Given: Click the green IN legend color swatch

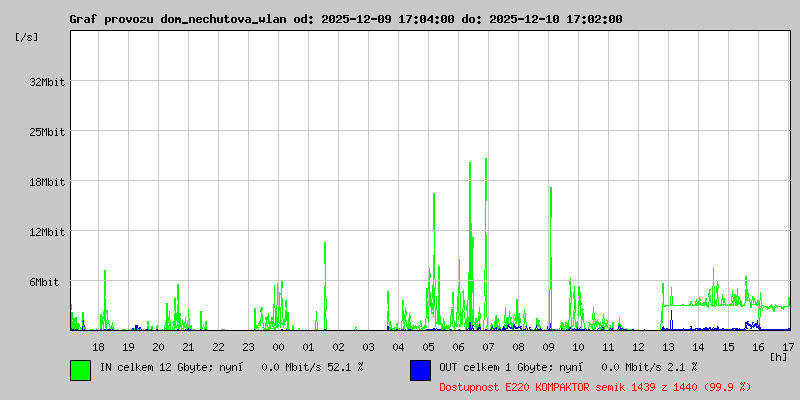Looking at the screenshot, I should [81, 370].
